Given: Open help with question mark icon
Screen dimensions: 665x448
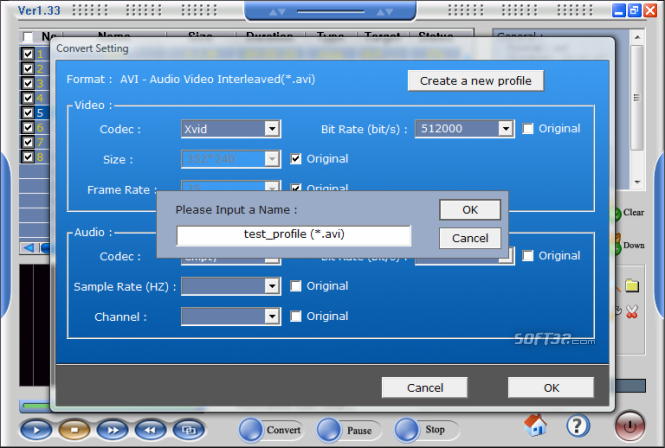Looking at the screenshot, I should (x=578, y=425).
